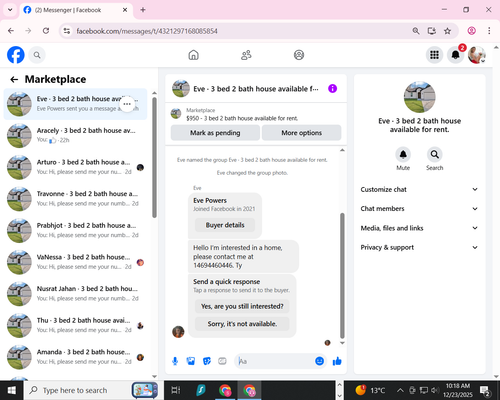Show hidden system tray icons

[x=400, y=390]
